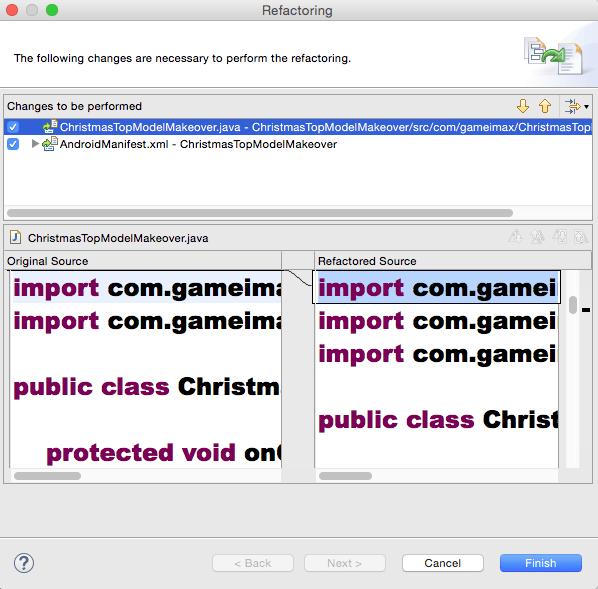Click the refactoring wizard banner image

coord(554,56)
